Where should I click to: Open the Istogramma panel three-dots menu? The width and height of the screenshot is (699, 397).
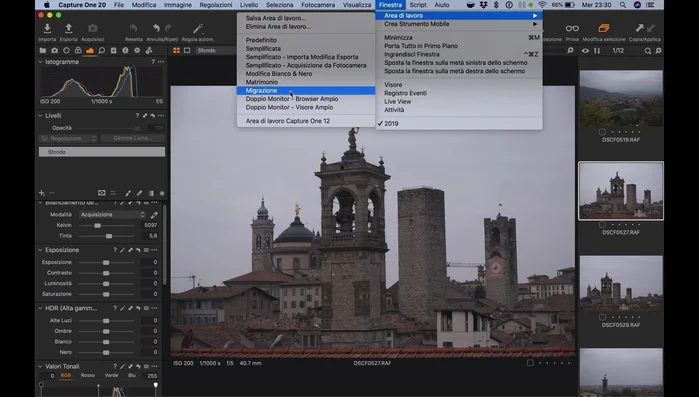click(x=161, y=62)
